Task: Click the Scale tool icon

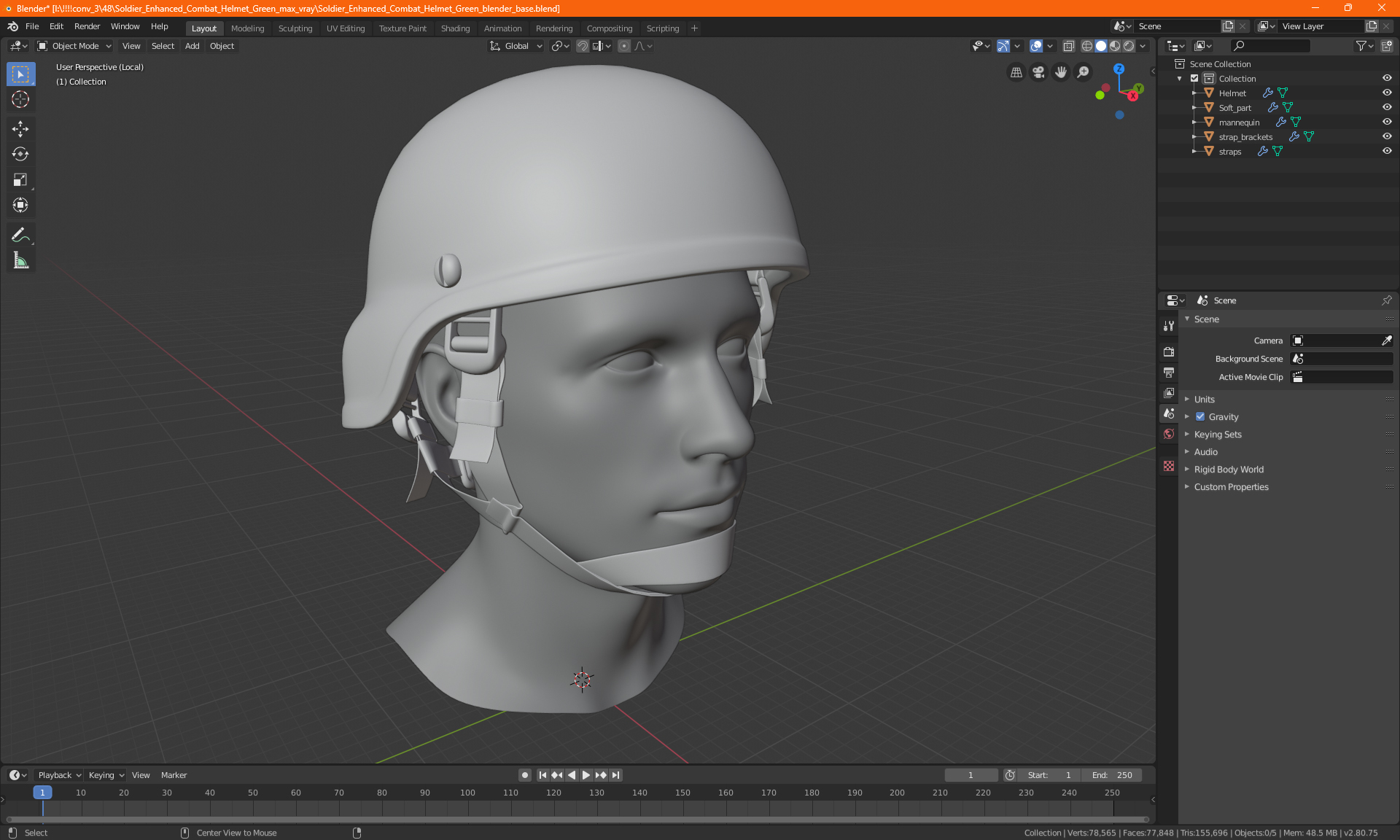Action: pyautogui.click(x=20, y=179)
